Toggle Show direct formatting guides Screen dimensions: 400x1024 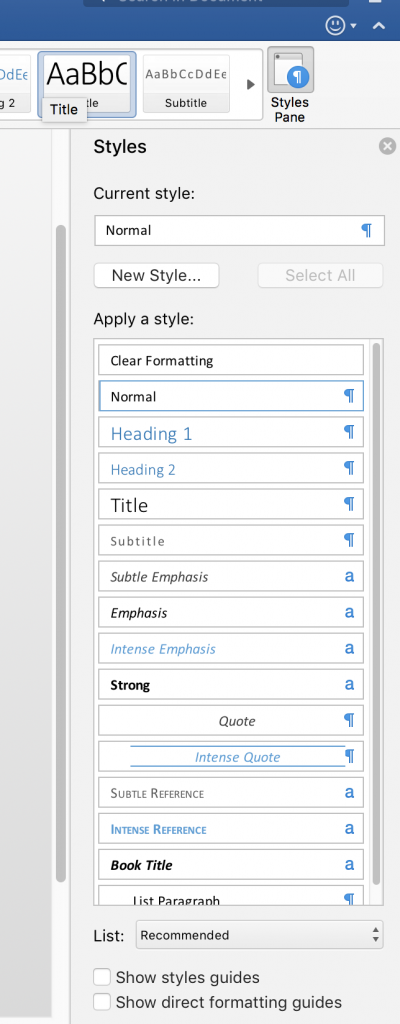[x=101, y=1002]
